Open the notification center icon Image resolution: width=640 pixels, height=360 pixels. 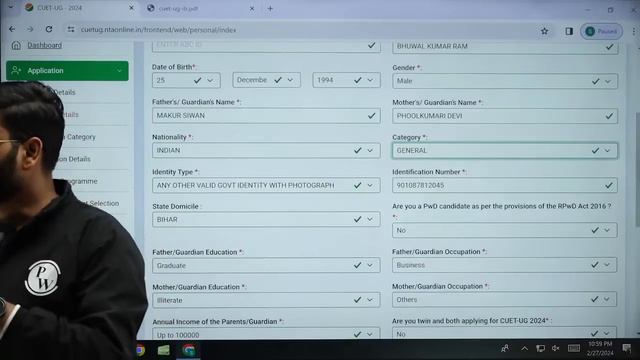(627, 348)
